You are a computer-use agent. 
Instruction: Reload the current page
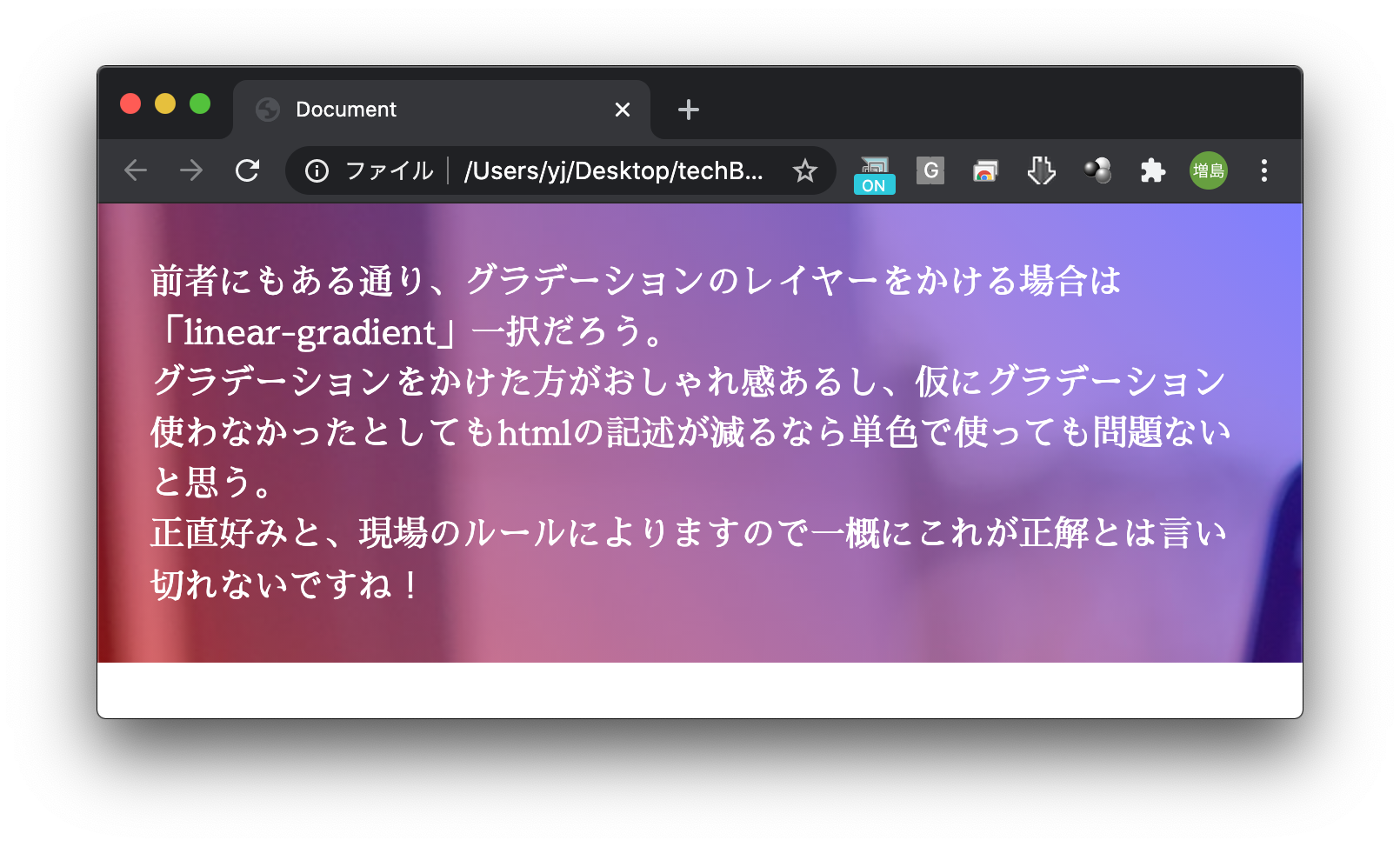[249, 170]
